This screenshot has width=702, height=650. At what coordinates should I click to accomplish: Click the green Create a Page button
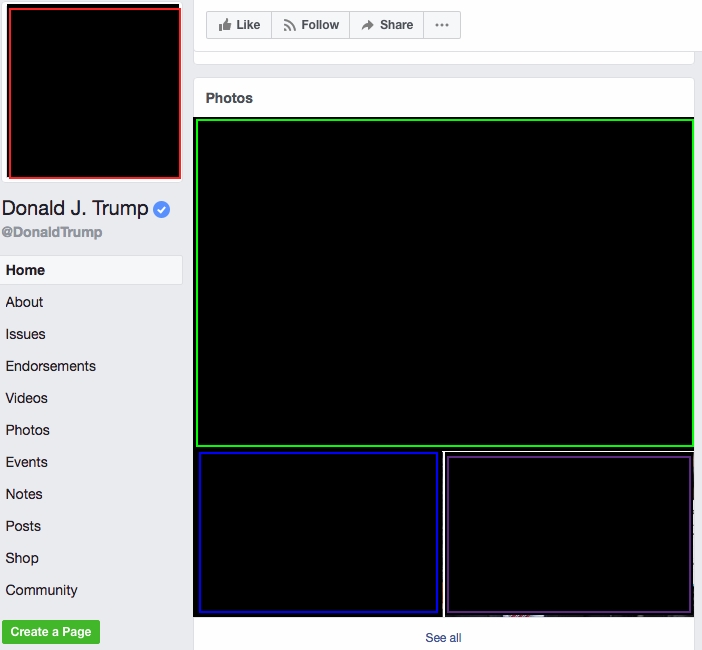point(51,632)
